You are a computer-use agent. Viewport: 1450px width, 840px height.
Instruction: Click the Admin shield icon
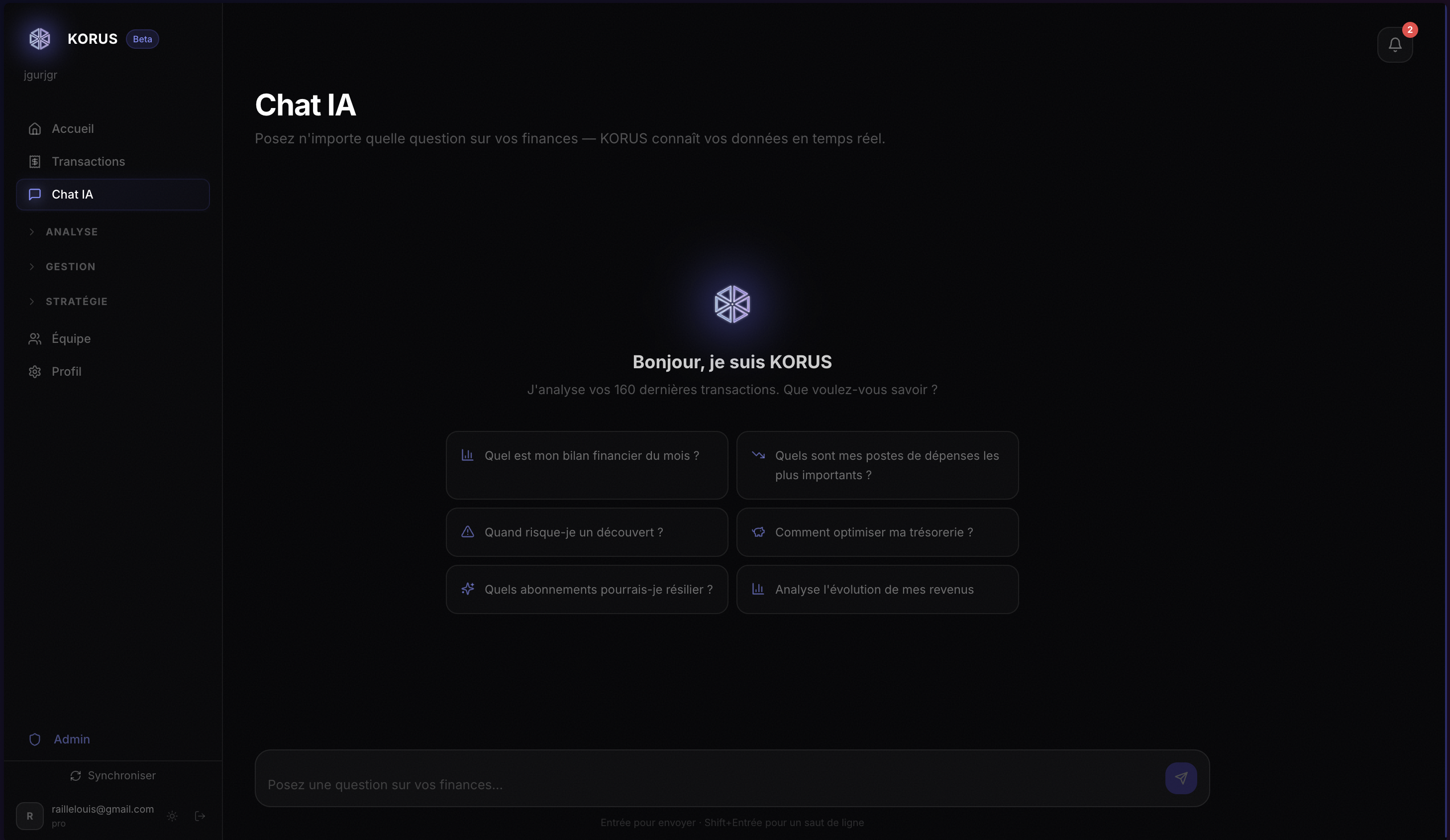34,739
